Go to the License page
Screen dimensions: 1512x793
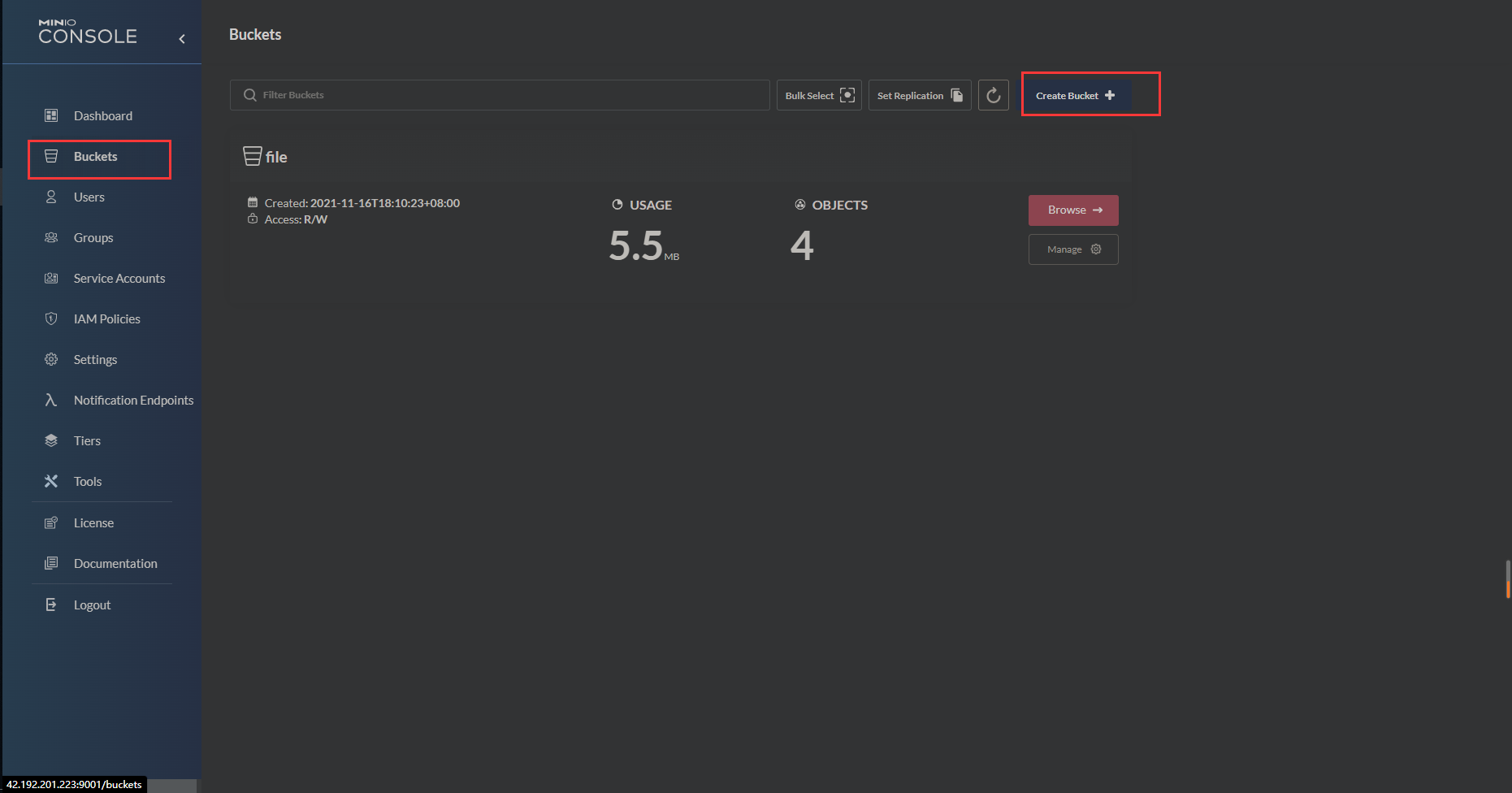click(93, 523)
